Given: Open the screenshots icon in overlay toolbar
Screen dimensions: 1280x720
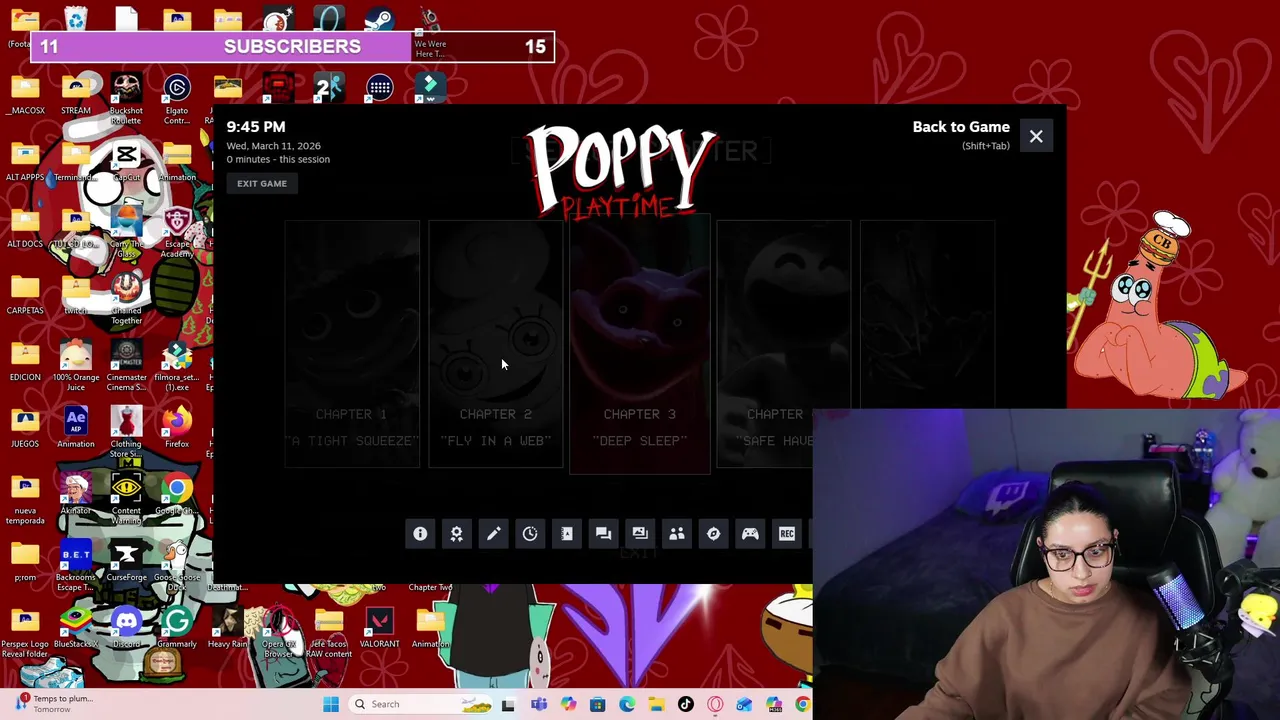Looking at the screenshot, I should click(640, 534).
